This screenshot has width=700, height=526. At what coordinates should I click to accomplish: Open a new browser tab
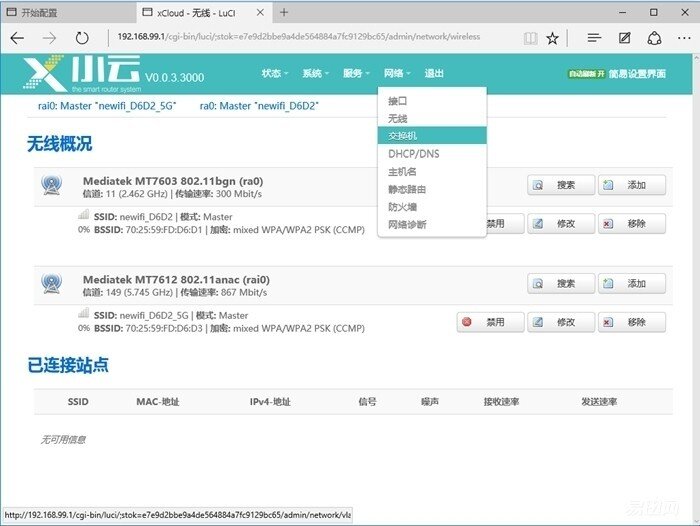point(284,12)
